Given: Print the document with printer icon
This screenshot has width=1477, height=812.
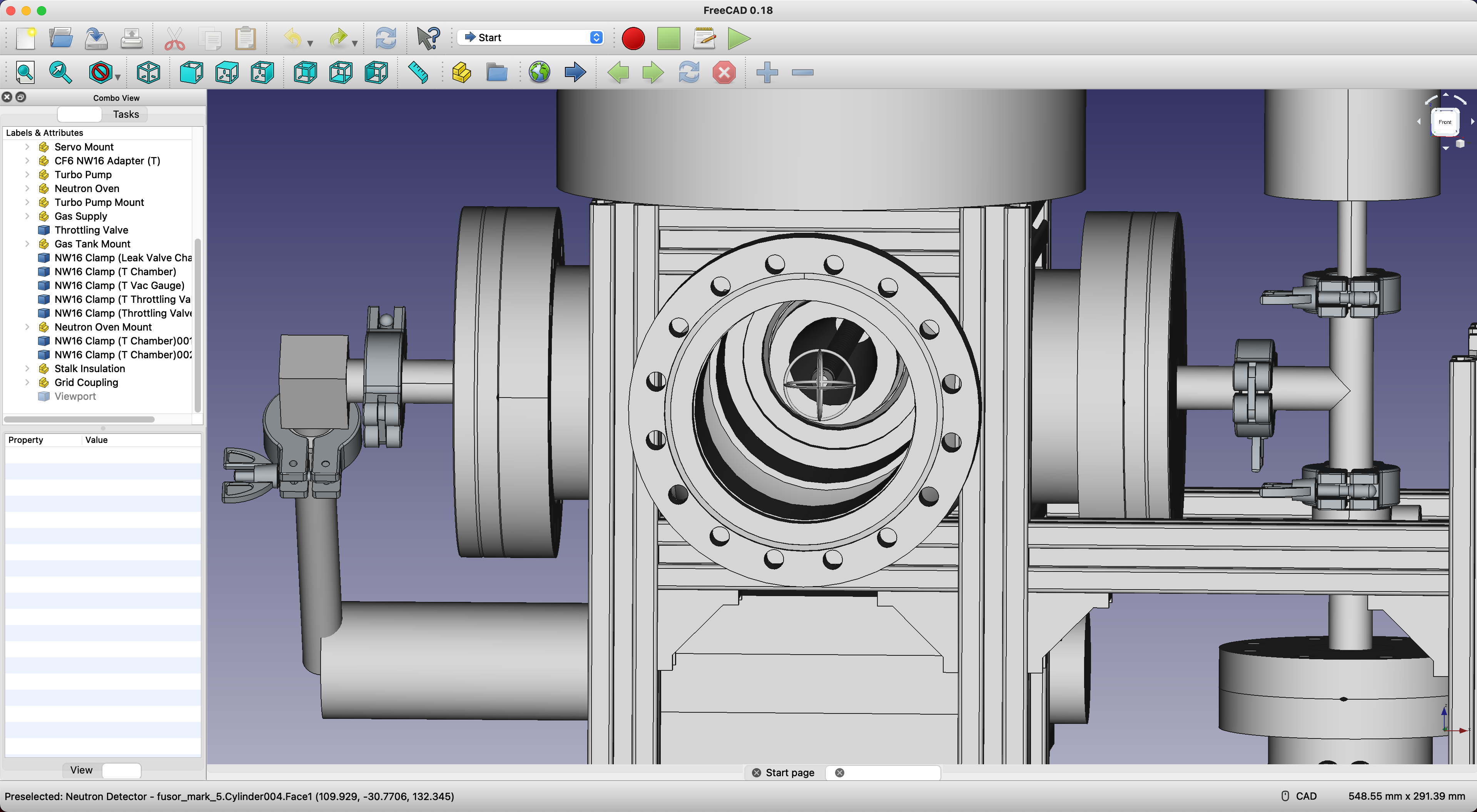Looking at the screenshot, I should (132, 38).
